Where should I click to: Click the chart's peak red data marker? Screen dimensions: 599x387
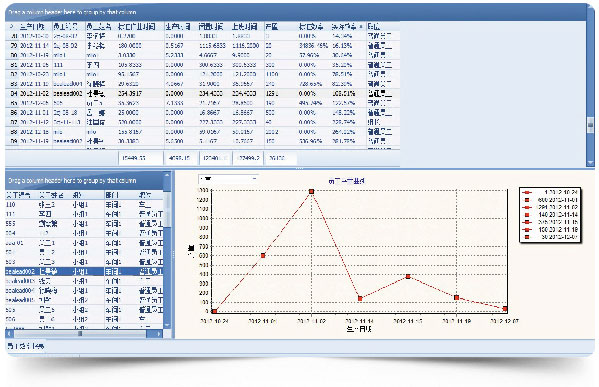click(311, 191)
